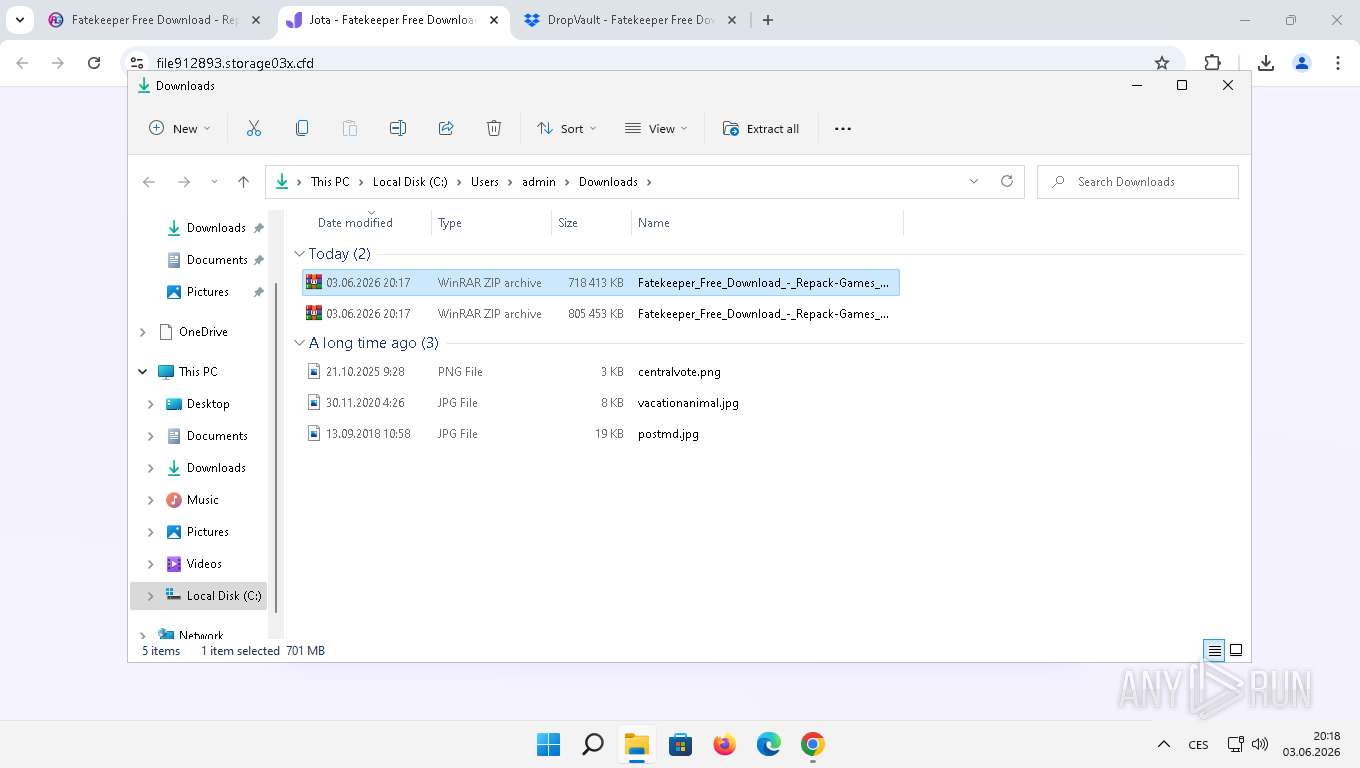Image resolution: width=1360 pixels, height=768 pixels.
Task: Open Chrome downloads icon
Action: pos(1266,63)
